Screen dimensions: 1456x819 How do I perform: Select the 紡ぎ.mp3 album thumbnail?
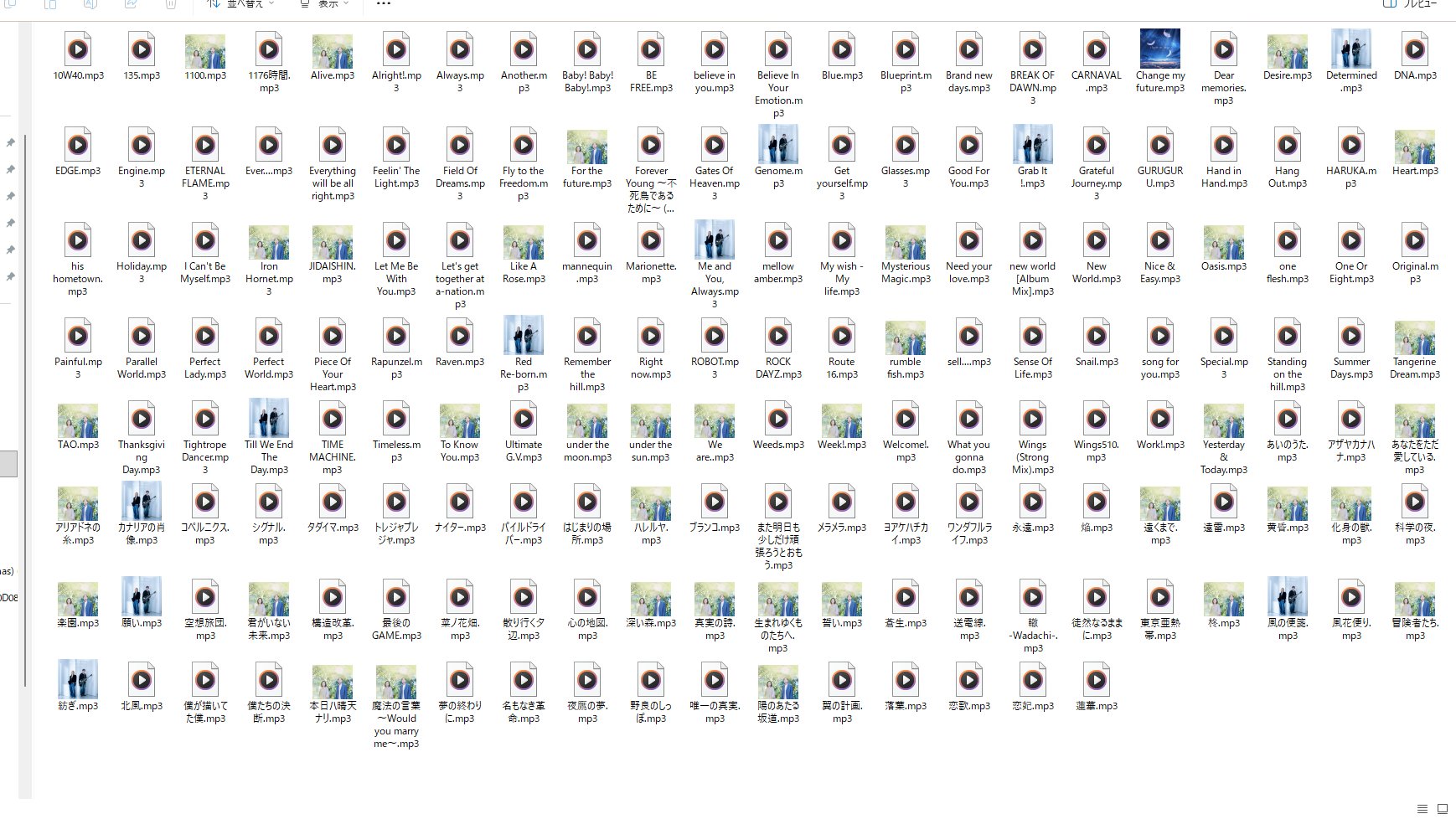click(x=78, y=679)
